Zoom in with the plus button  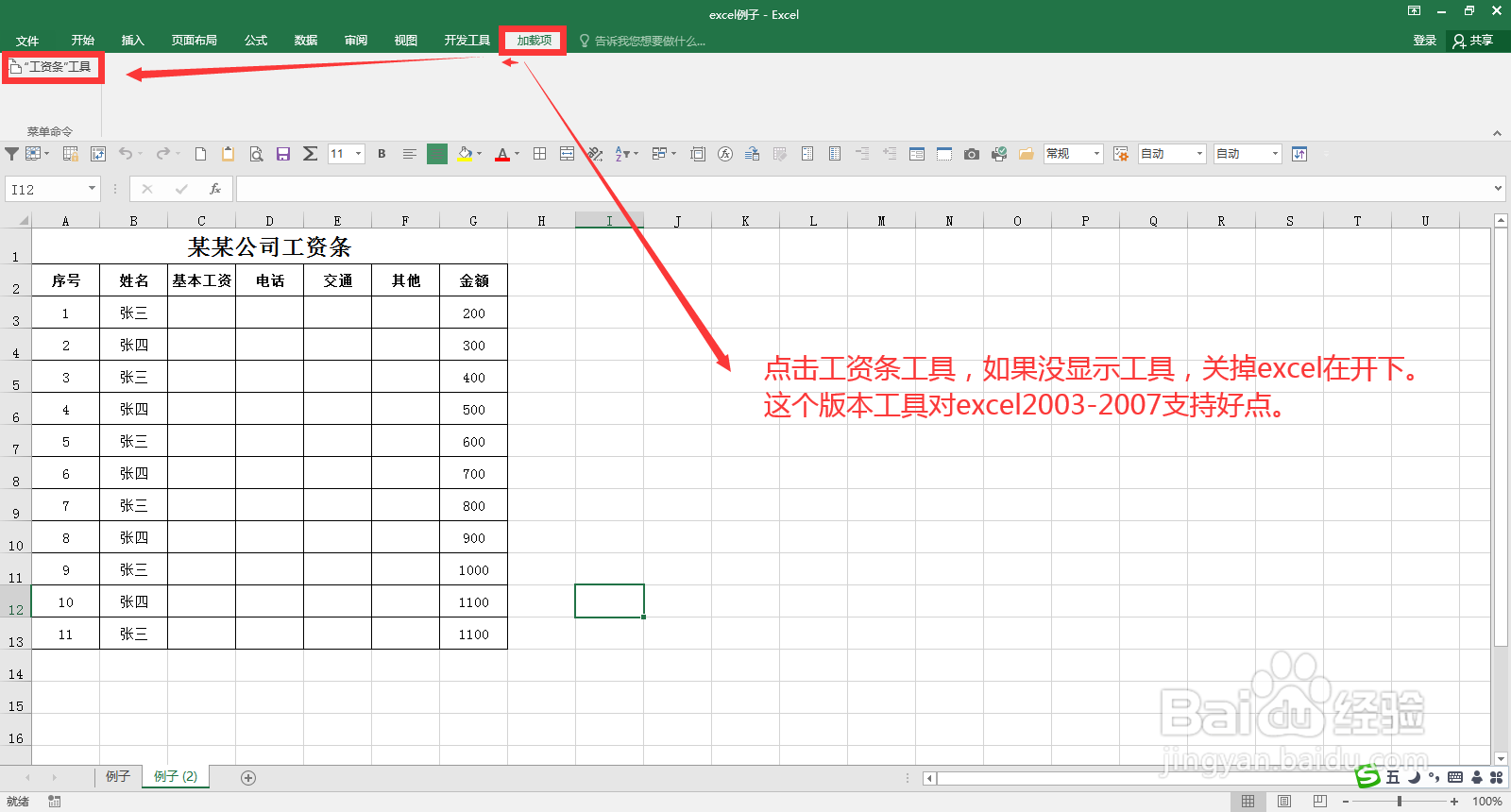click(1454, 802)
